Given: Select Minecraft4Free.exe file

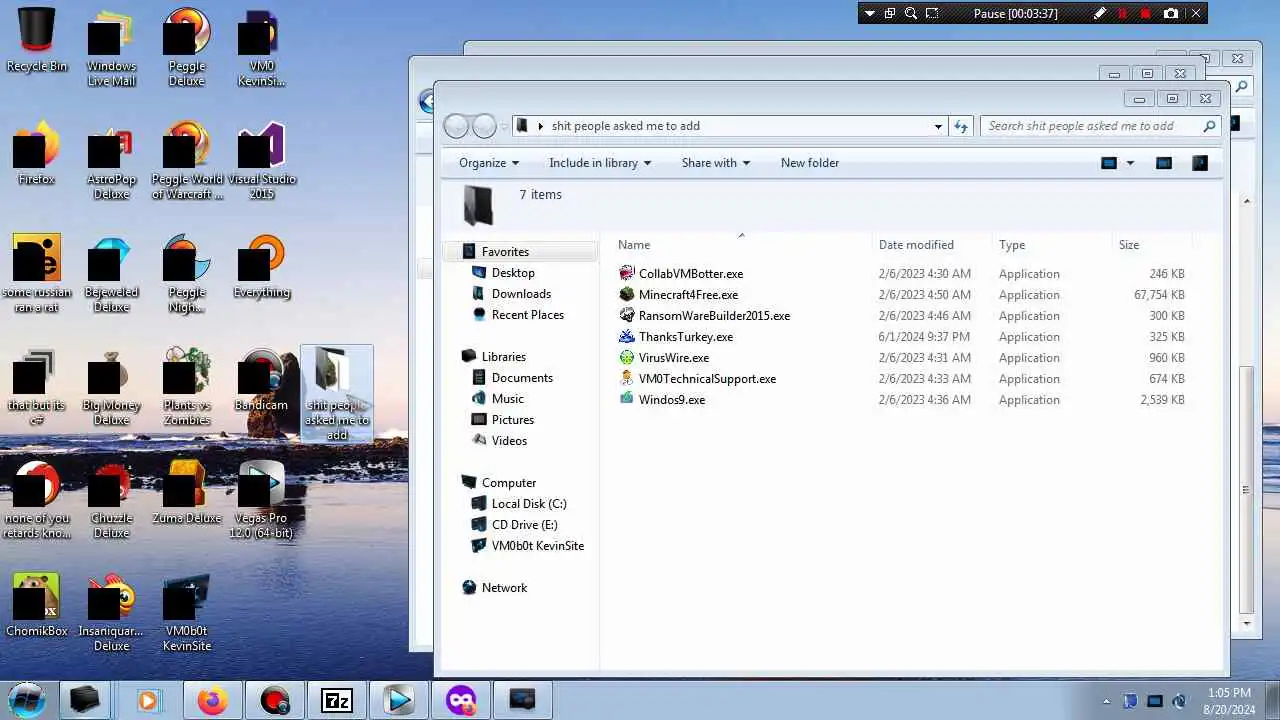Looking at the screenshot, I should click(x=679, y=295).
